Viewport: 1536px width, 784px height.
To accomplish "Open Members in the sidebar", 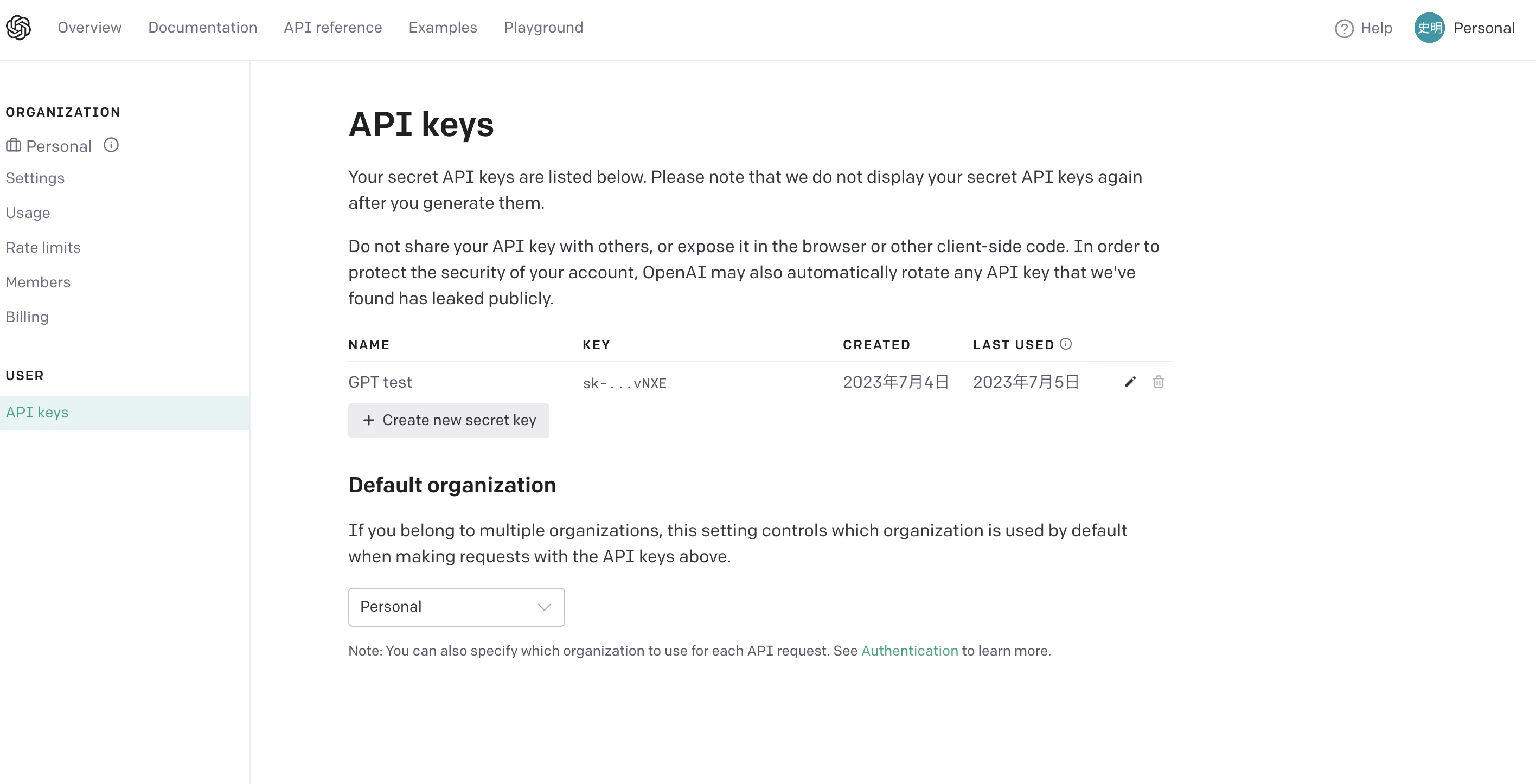I will (38, 282).
